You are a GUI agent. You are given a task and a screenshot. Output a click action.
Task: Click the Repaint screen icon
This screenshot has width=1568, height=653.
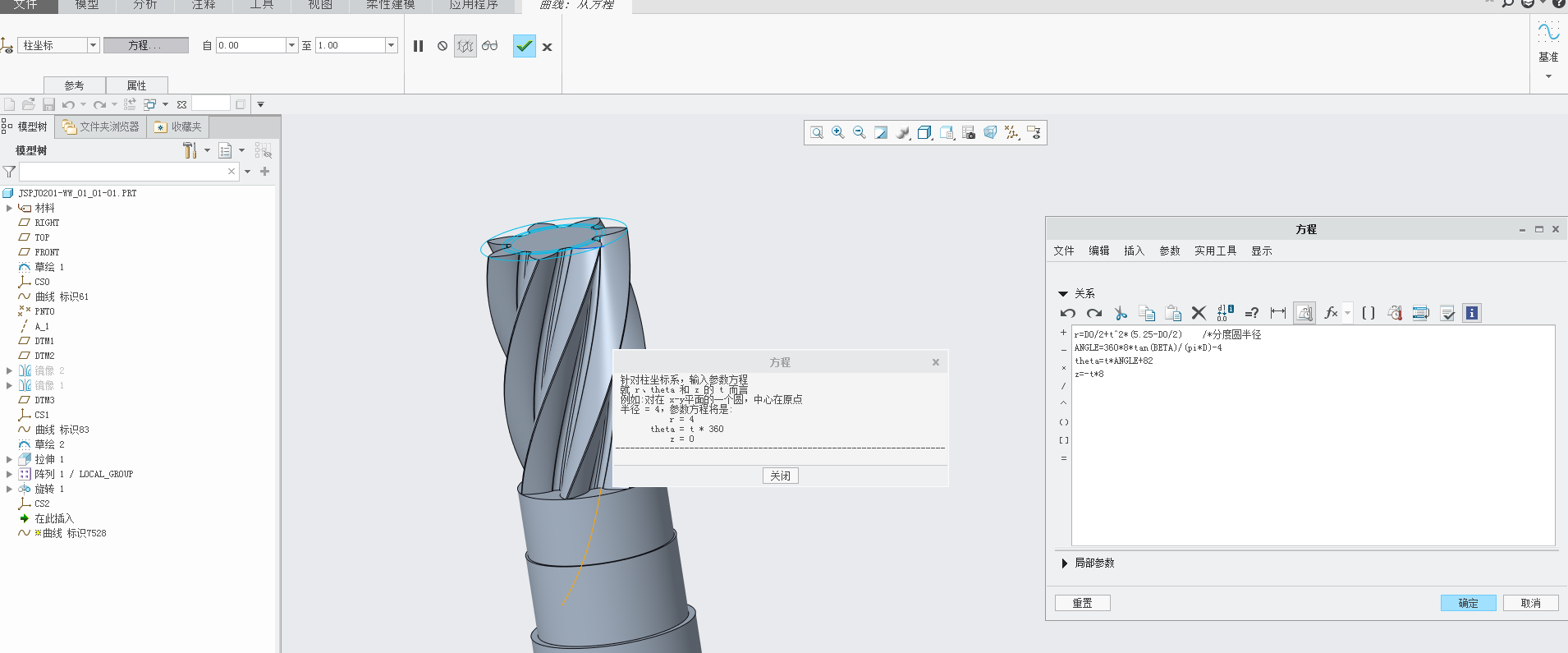pyautogui.click(x=881, y=132)
